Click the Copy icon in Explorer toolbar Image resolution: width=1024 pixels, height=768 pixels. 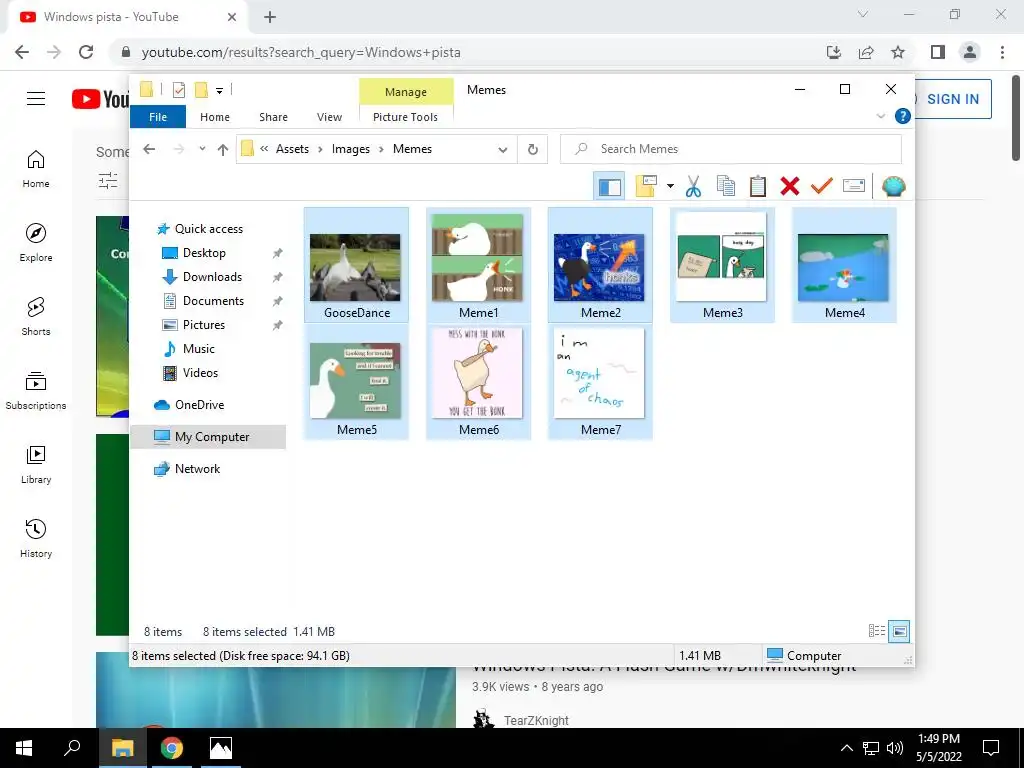point(726,187)
